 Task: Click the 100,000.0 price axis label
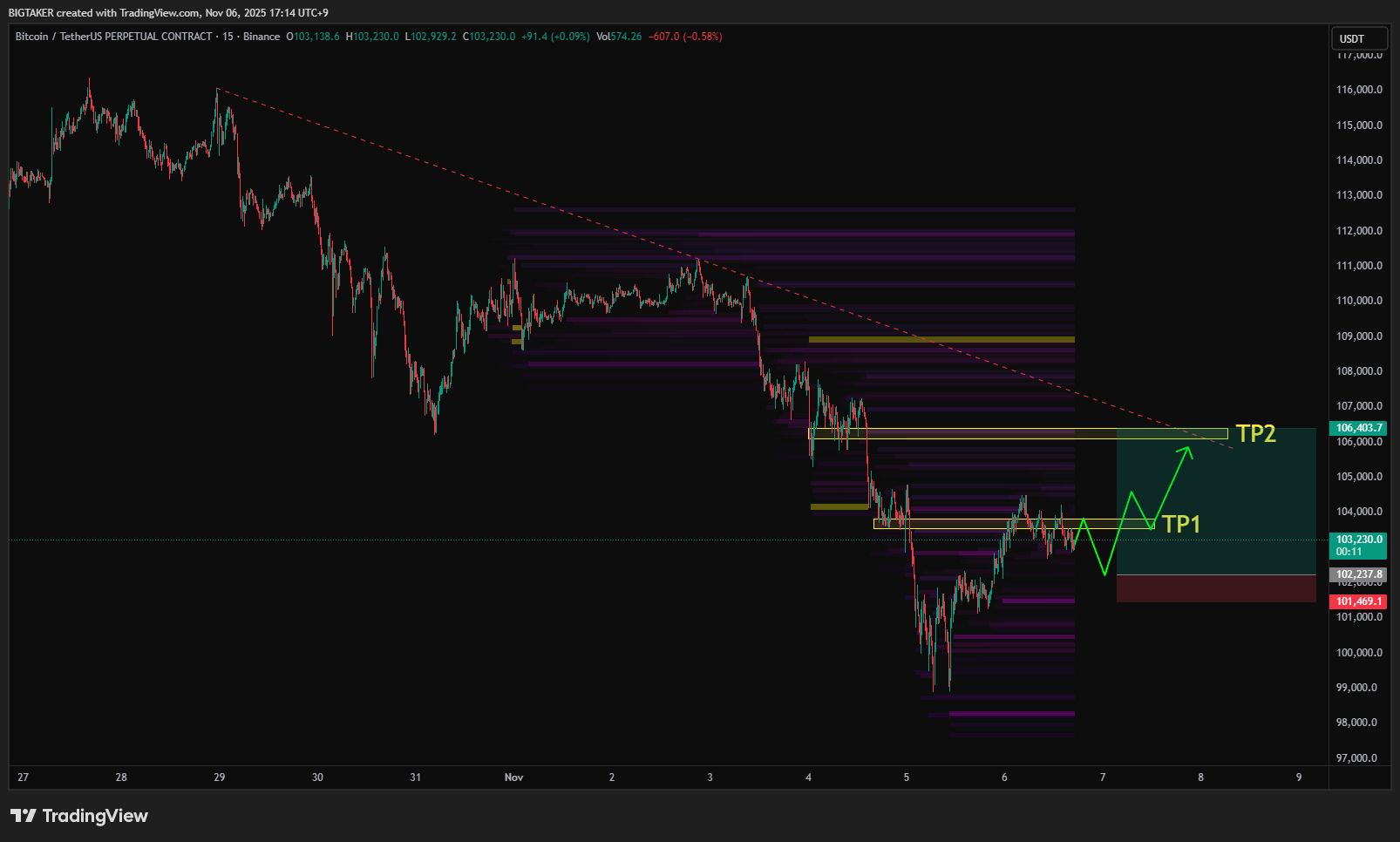[x=1359, y=653]
